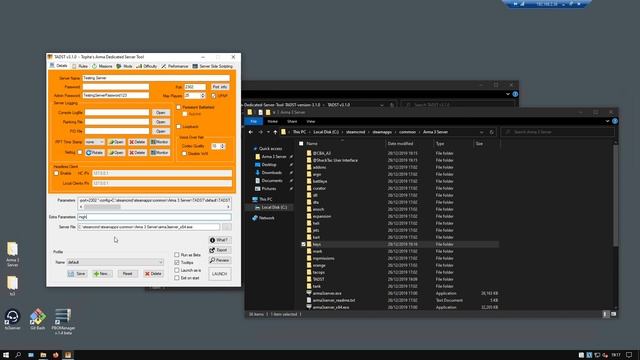
Task: Expand the address bar history dropdown
Action: (x=482, y=132)
